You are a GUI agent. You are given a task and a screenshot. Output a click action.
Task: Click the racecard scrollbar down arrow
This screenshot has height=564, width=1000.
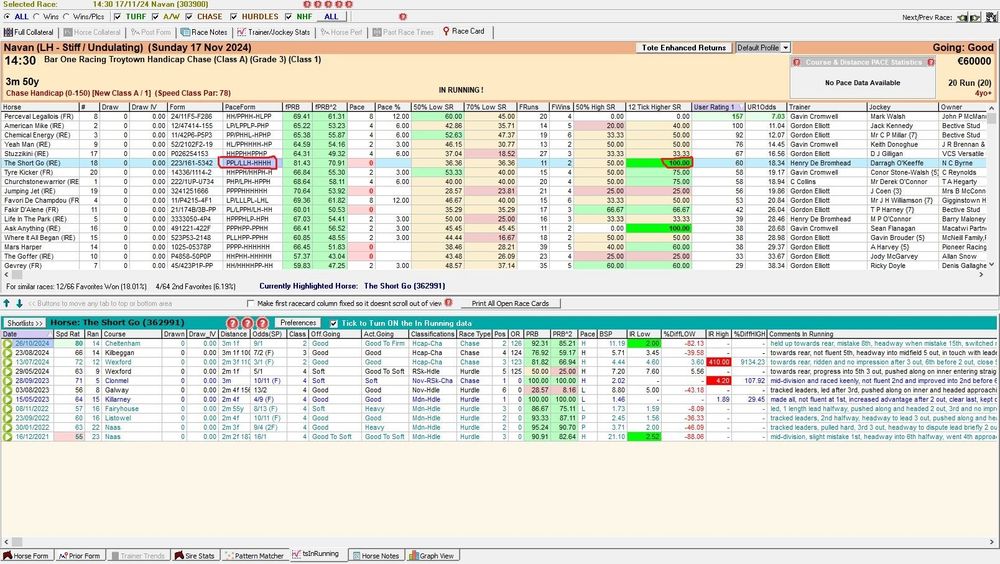coord(991,264)
